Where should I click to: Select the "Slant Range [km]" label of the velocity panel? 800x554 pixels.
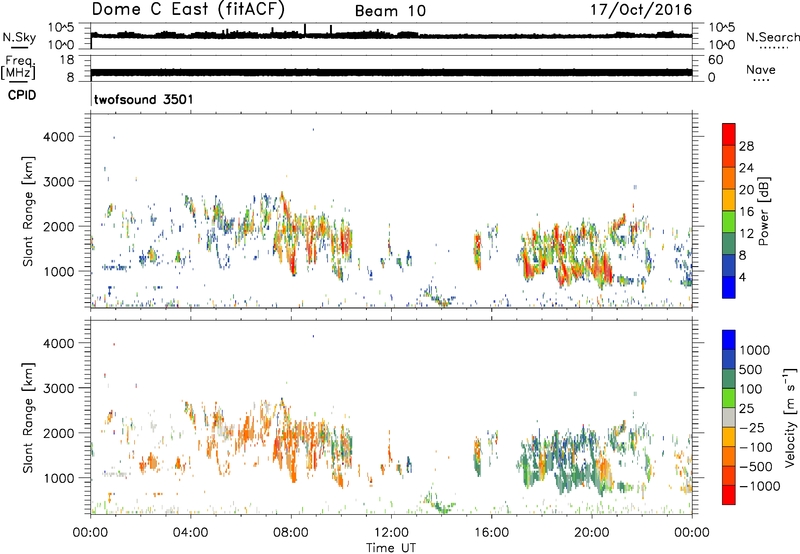coord(28,418)
